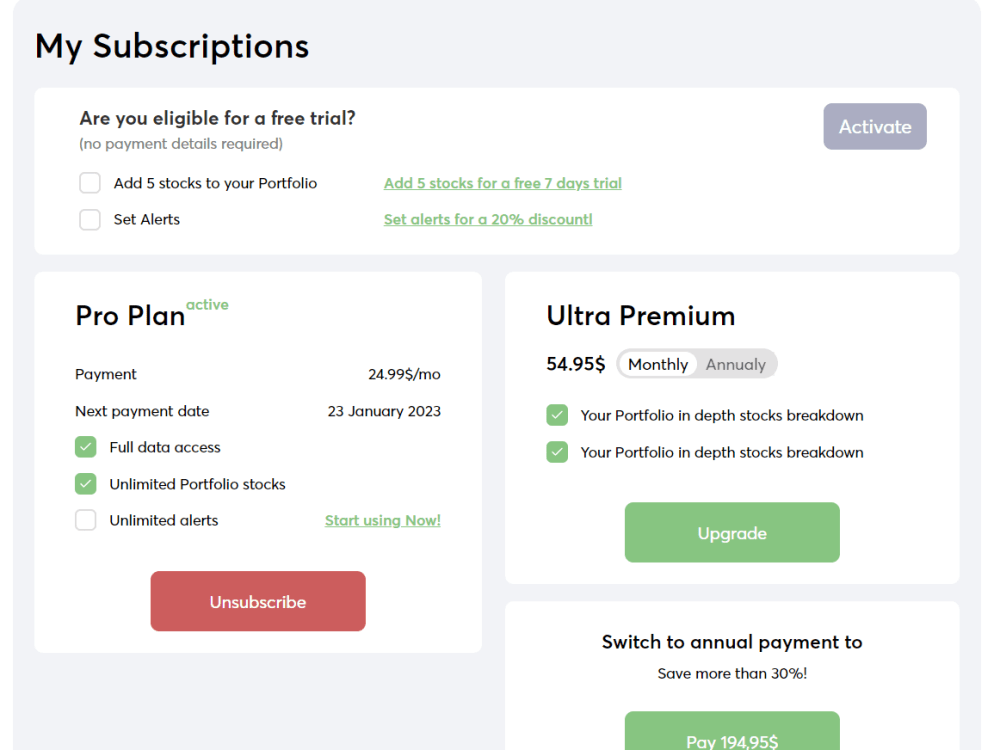Click the Activate free trial button
Viewport: 1000px width, 750px height.
pos(874,126)
